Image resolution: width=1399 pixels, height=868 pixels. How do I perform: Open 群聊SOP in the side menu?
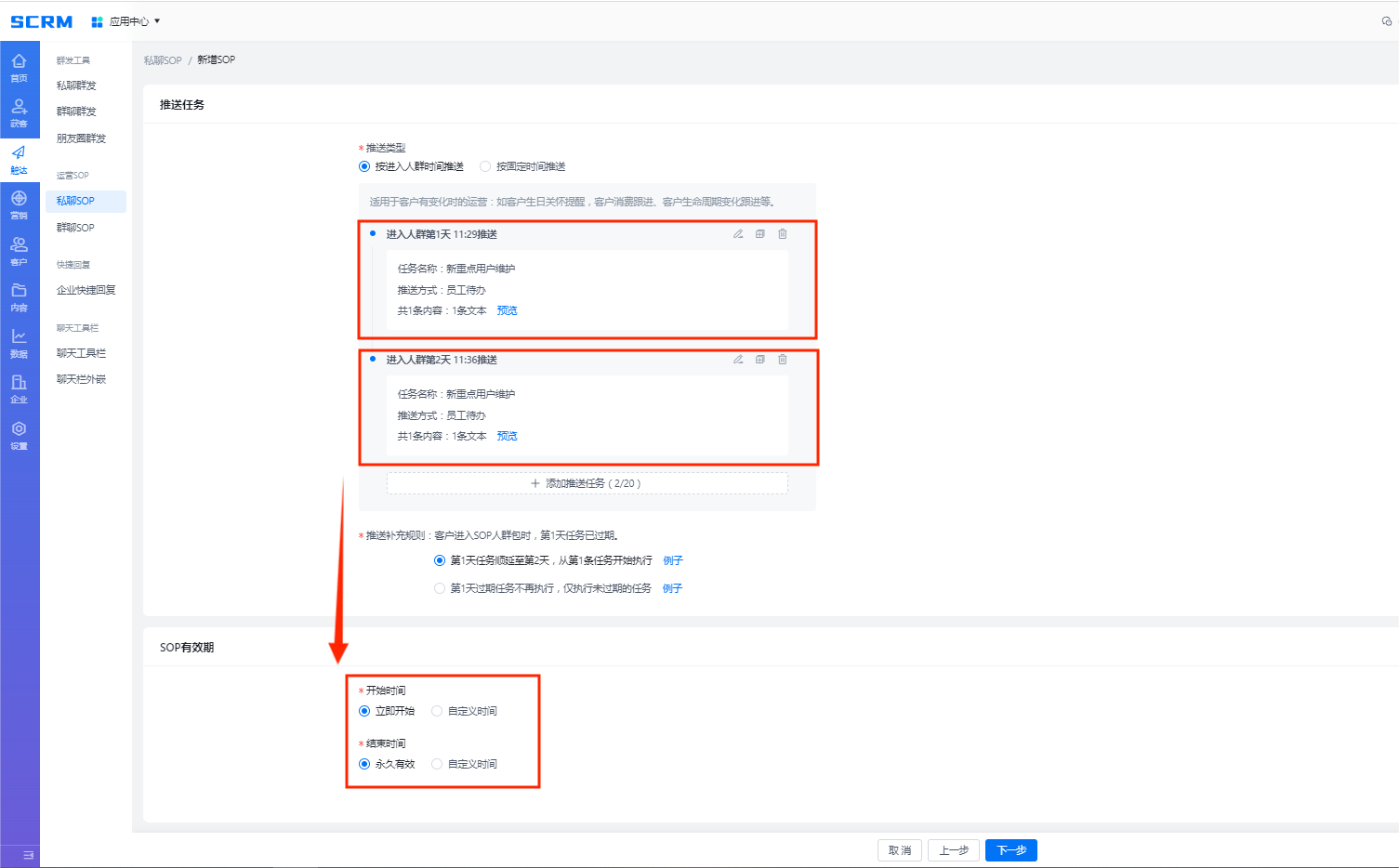(x=75, y=228)
